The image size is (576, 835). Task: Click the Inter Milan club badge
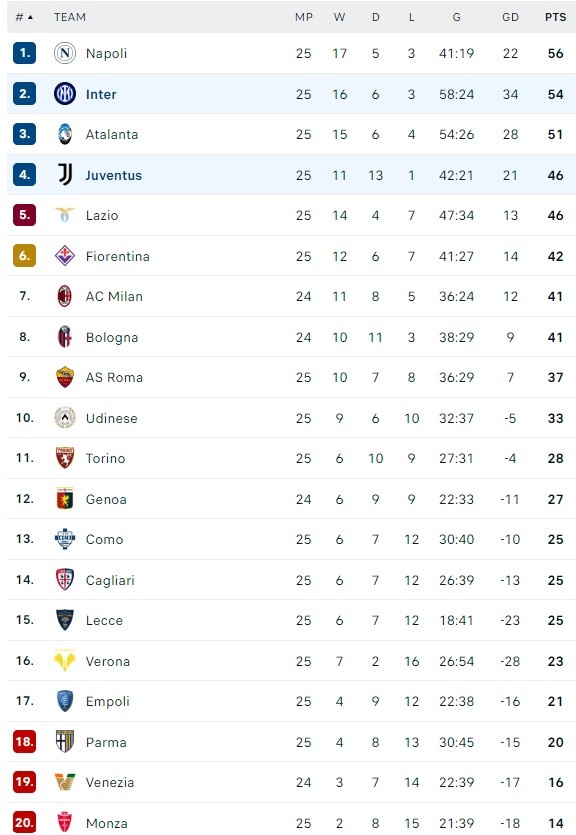pos(66,94)
